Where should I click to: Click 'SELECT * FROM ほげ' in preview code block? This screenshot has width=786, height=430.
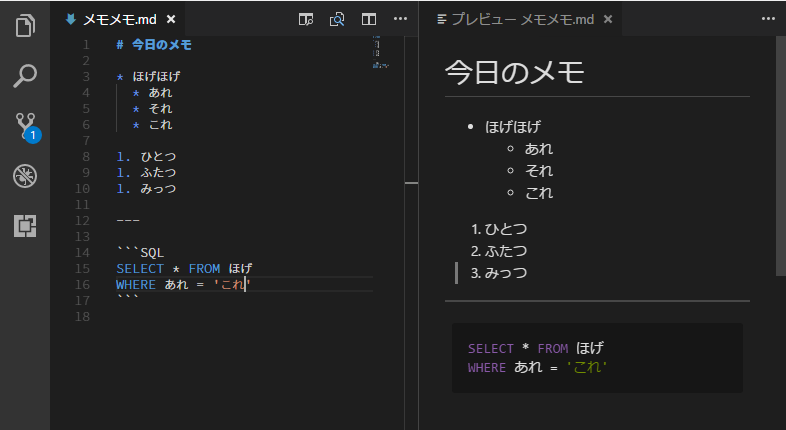pos(536,348)
